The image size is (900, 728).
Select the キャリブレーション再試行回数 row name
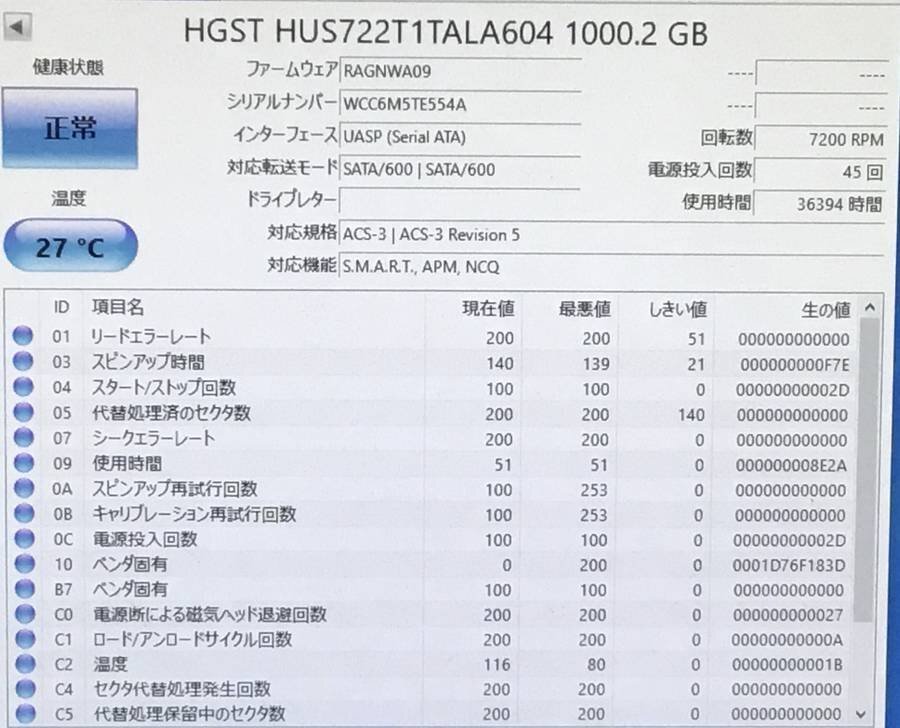coord(195,514)
